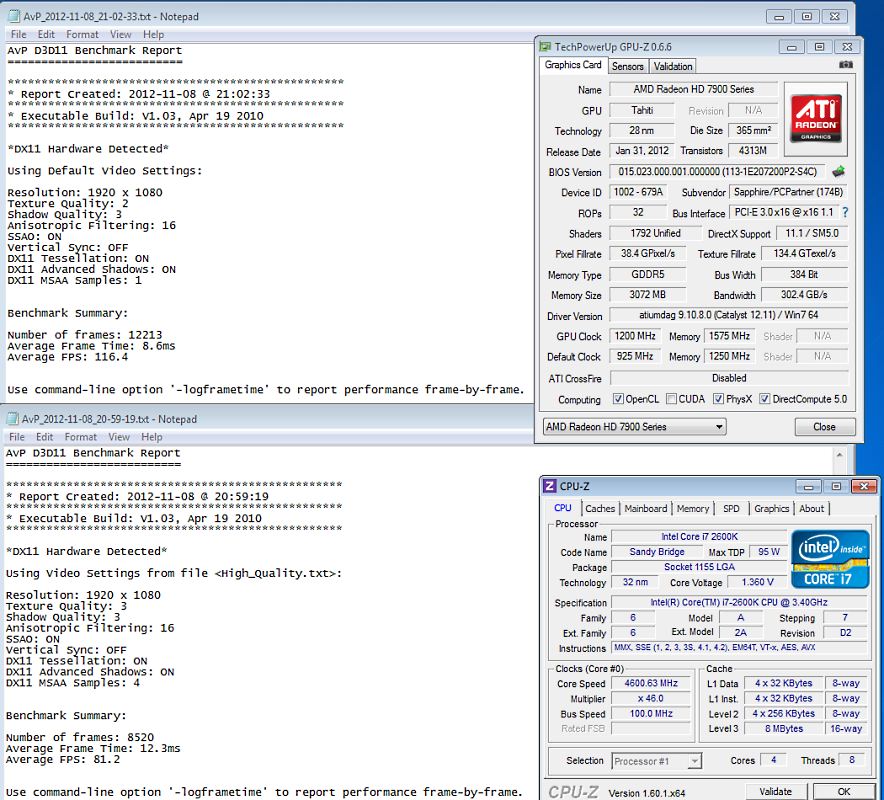Open Format menu in upper Notepad window
Image resolution: width=884 pixels, height=800 pixels.
point(82,34)
